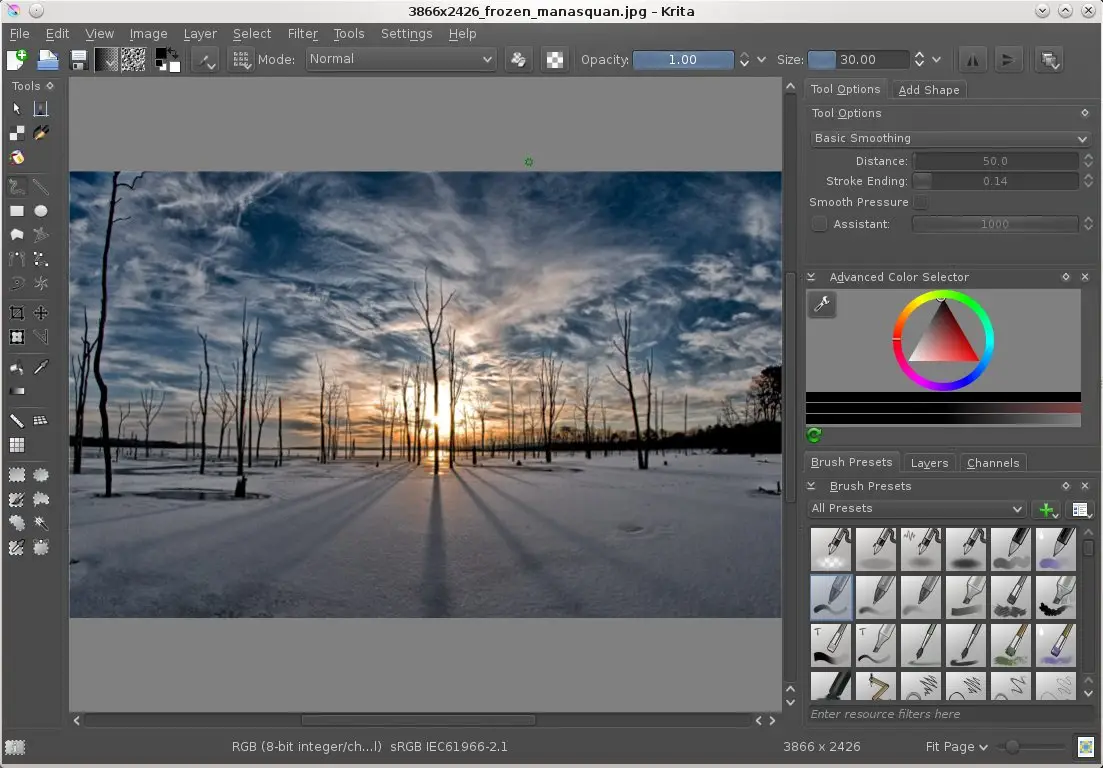The width and height of the screenshot is (1103, 768).
Task: Click the resource filters input field
Action: pyautogui.click(x=949, y=714)
